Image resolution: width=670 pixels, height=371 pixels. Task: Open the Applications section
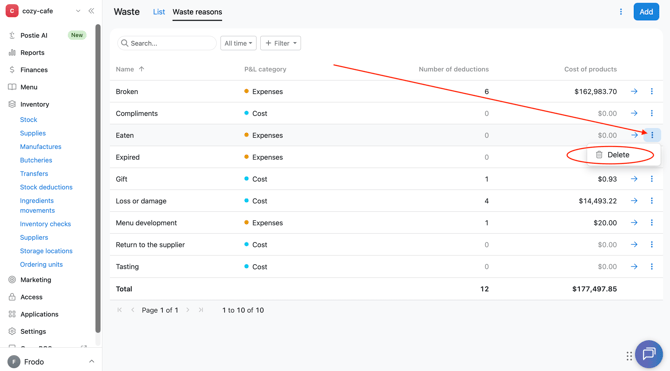coord(39,314)
